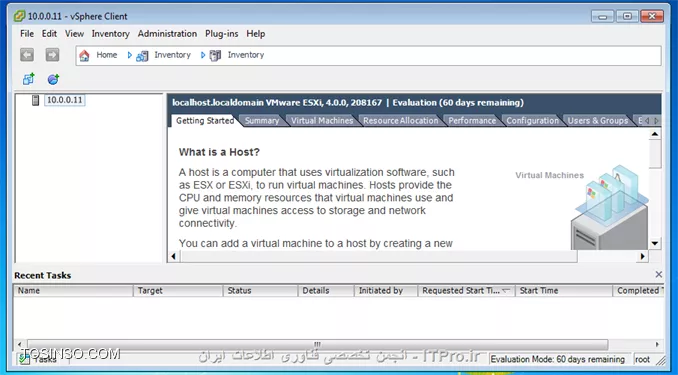Click the vSphere Client title bar logo
This screenshot has height=375, width=678.
19,16
